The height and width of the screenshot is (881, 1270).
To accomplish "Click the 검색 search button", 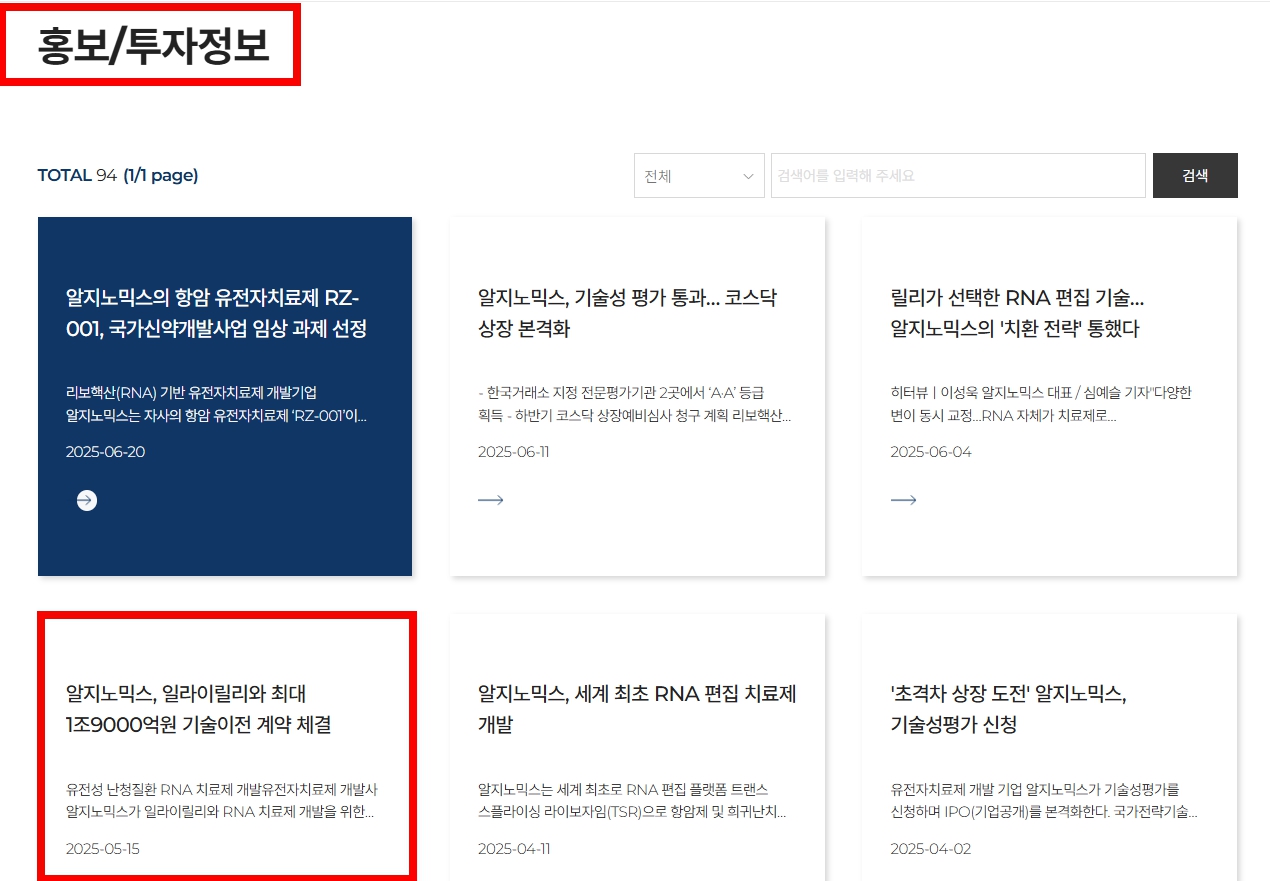I will tap(1195, 176).
